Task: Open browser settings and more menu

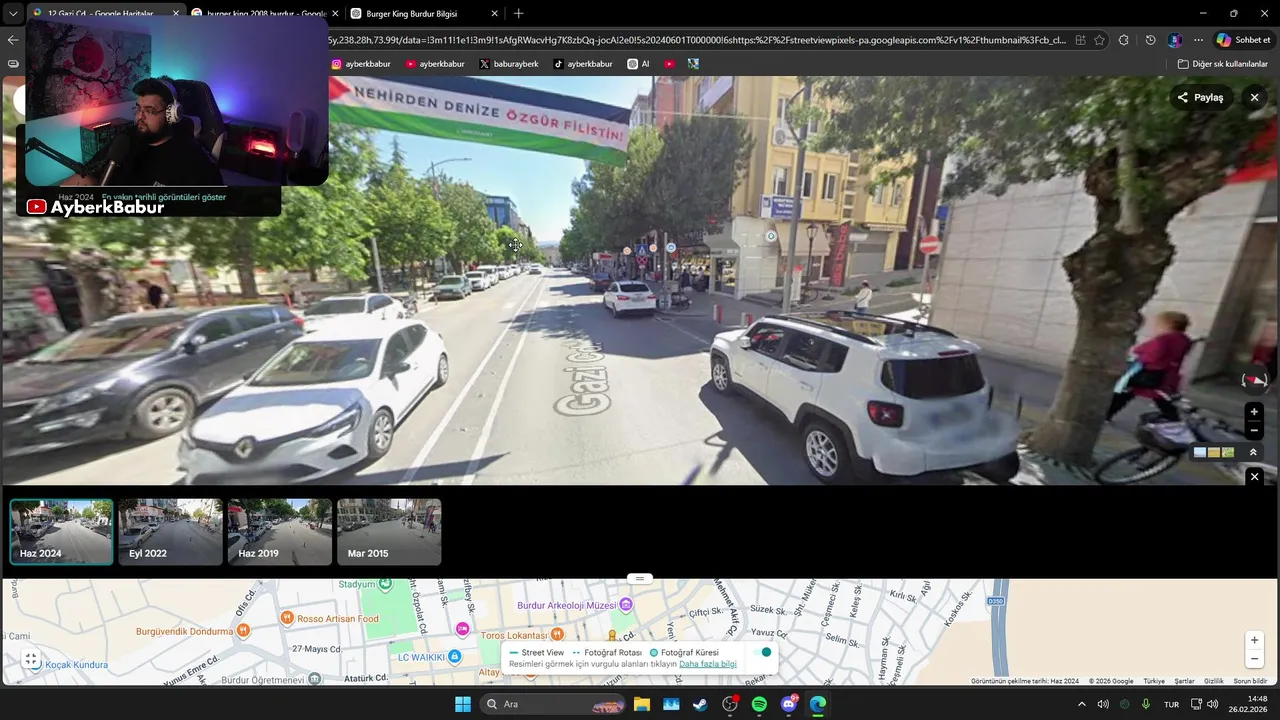Action: (1198, 40)
